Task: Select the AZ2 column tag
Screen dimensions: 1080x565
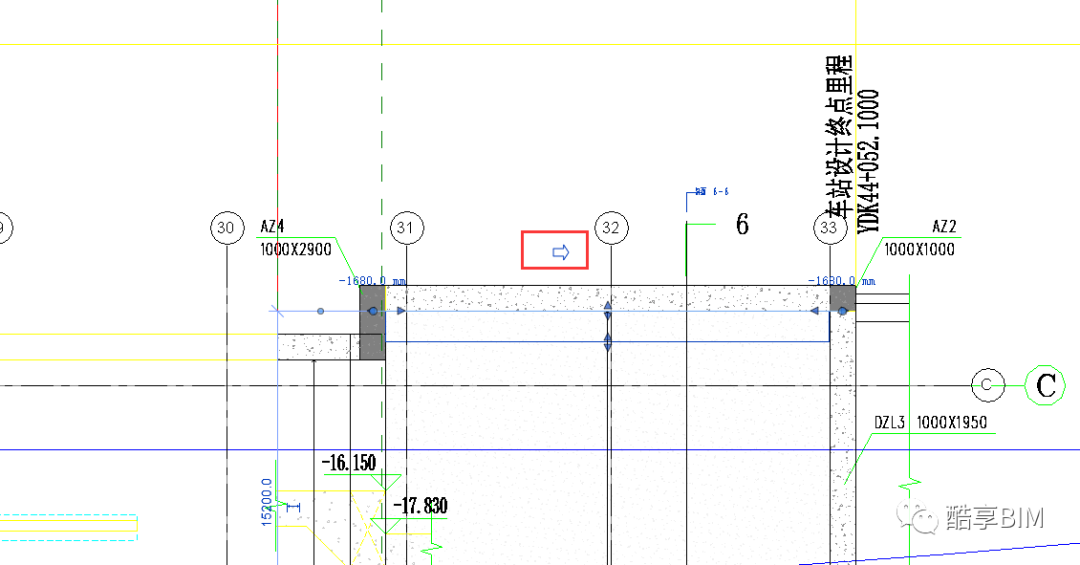Action: tap(944, 227)
